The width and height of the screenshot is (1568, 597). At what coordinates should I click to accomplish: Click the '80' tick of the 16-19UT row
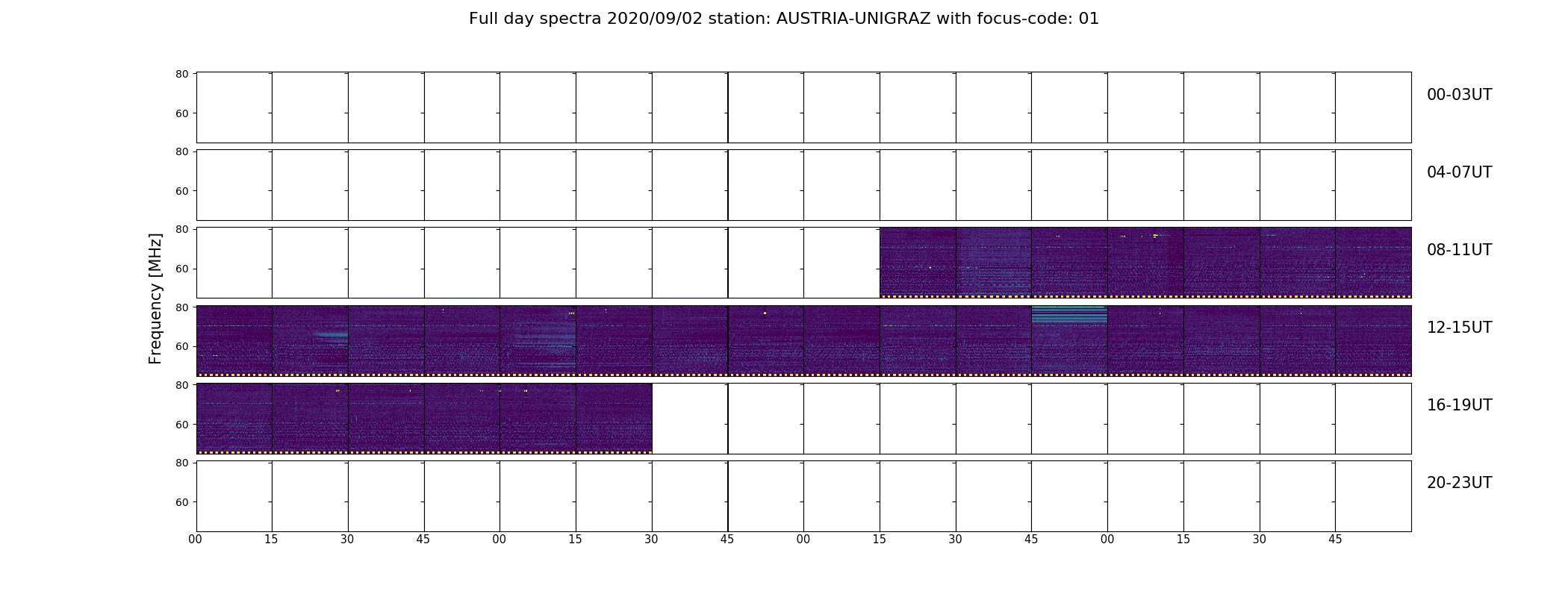(181, 385)
